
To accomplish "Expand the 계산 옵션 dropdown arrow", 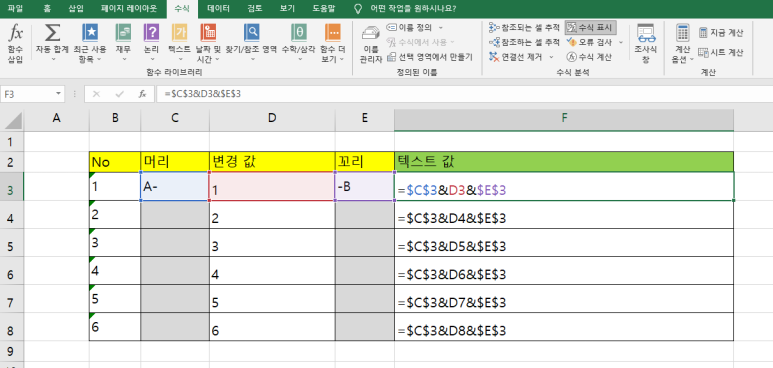I will (691, 59).
